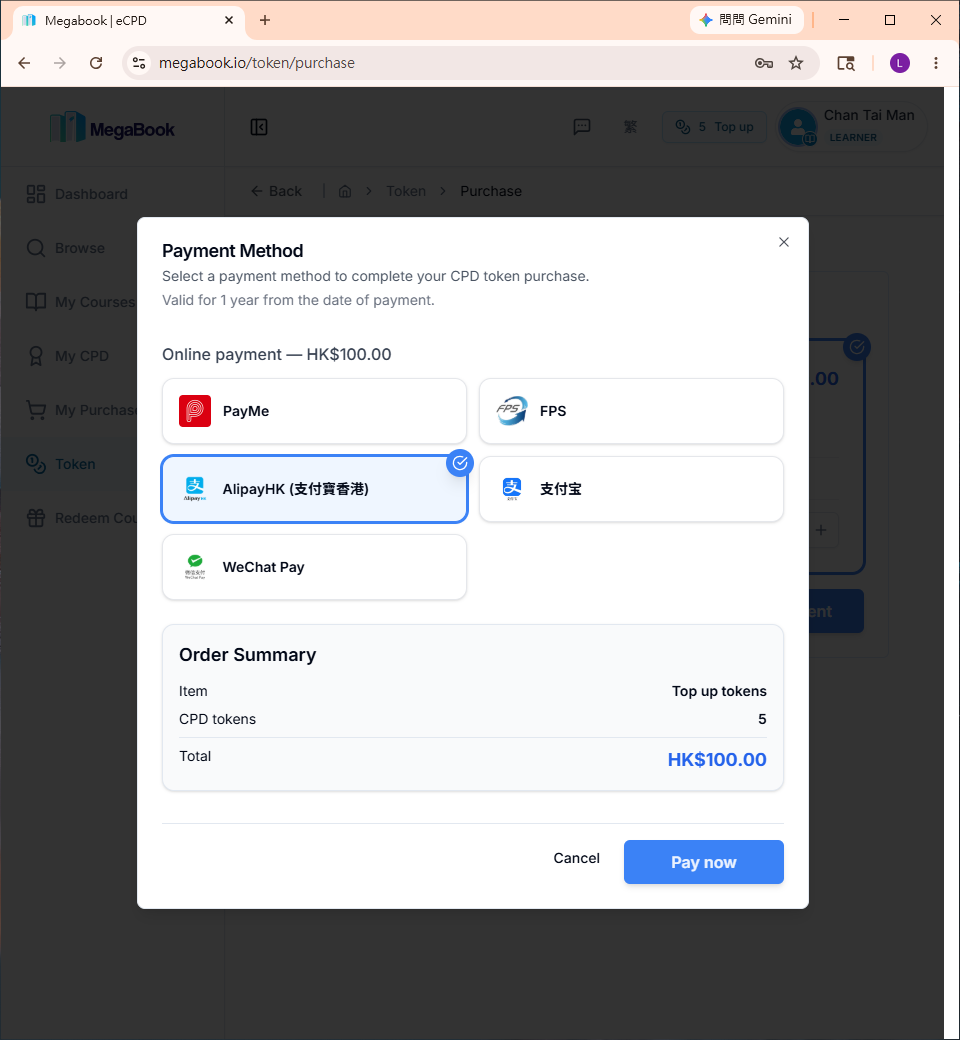960x1040 pixels.
Task: Cancel the payment dialog
Action: point(577,858)
